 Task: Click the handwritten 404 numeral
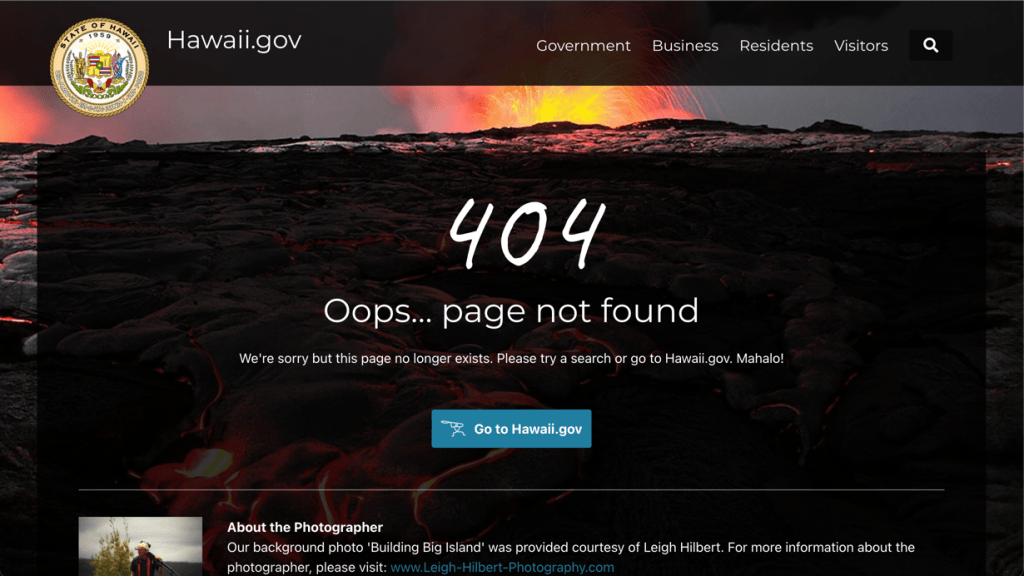click(526, 233)
